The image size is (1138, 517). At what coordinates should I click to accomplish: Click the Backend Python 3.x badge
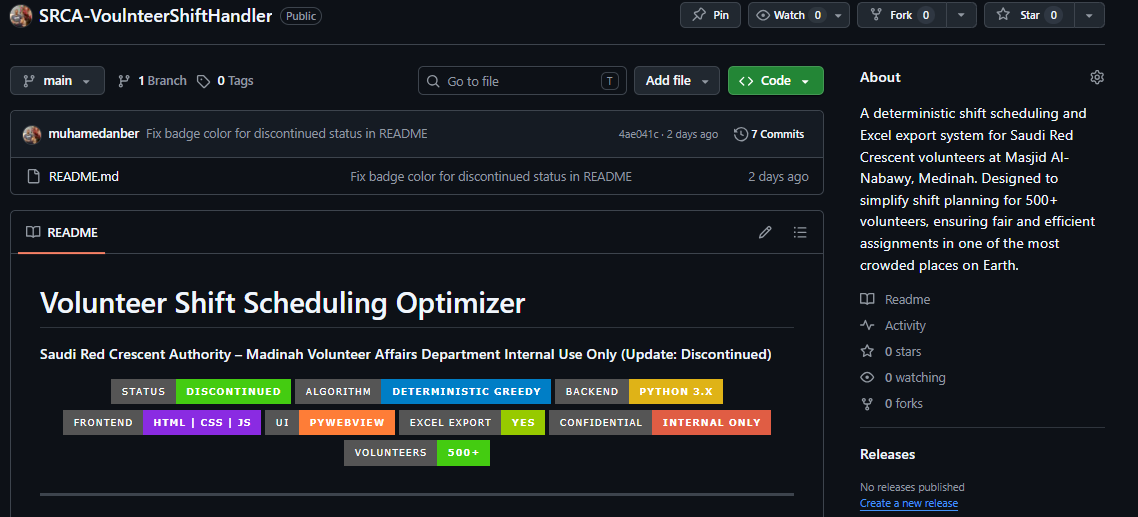(639, 391)
